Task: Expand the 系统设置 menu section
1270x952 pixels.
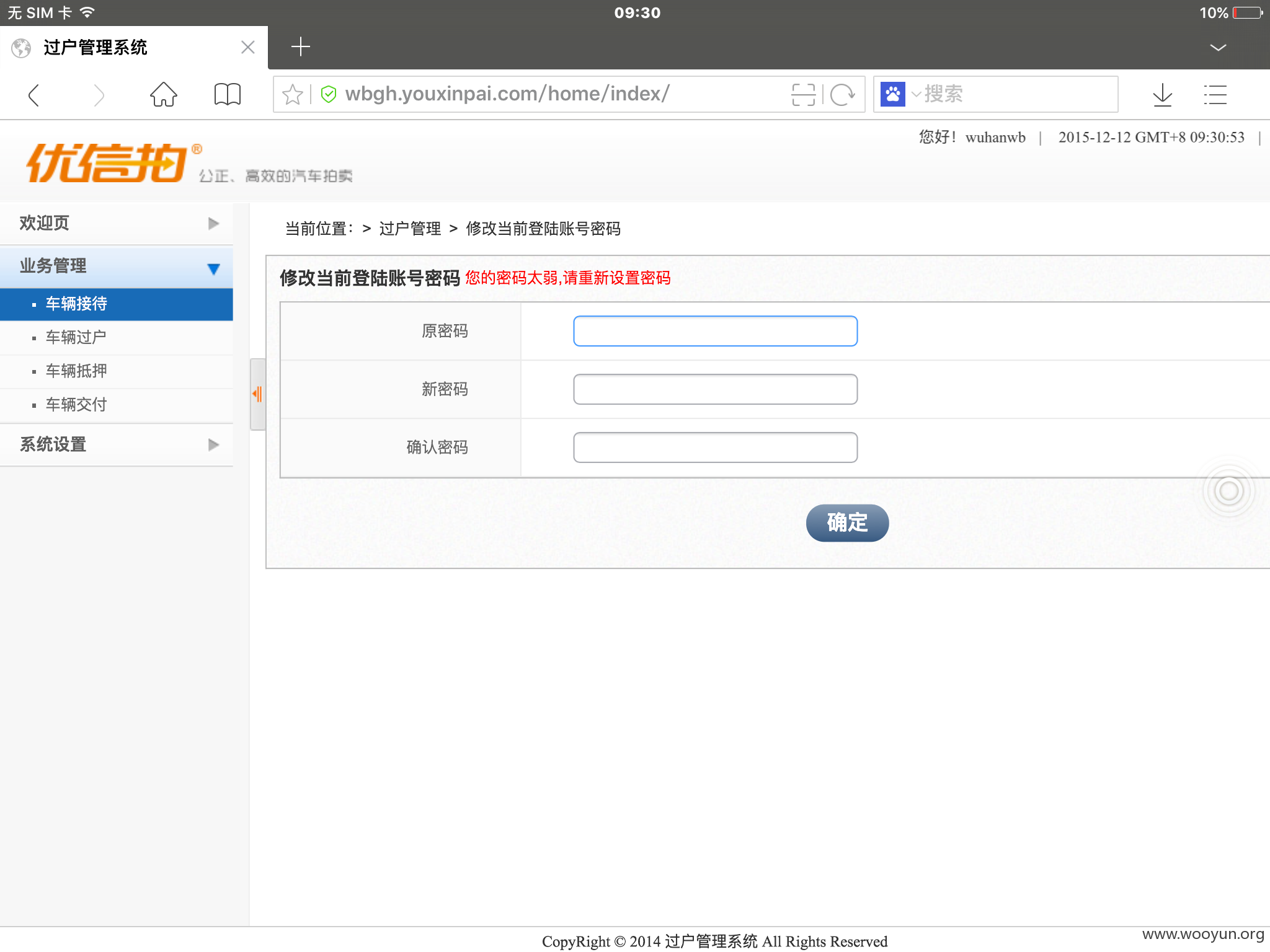Action: pos(117,444)
